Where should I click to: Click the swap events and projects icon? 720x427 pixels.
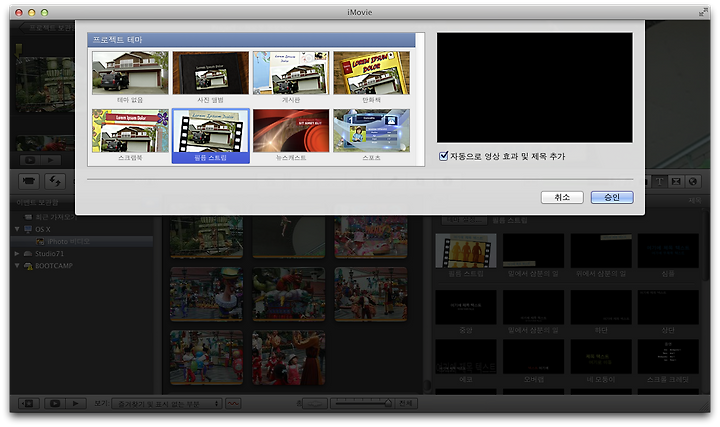(55, 181)
